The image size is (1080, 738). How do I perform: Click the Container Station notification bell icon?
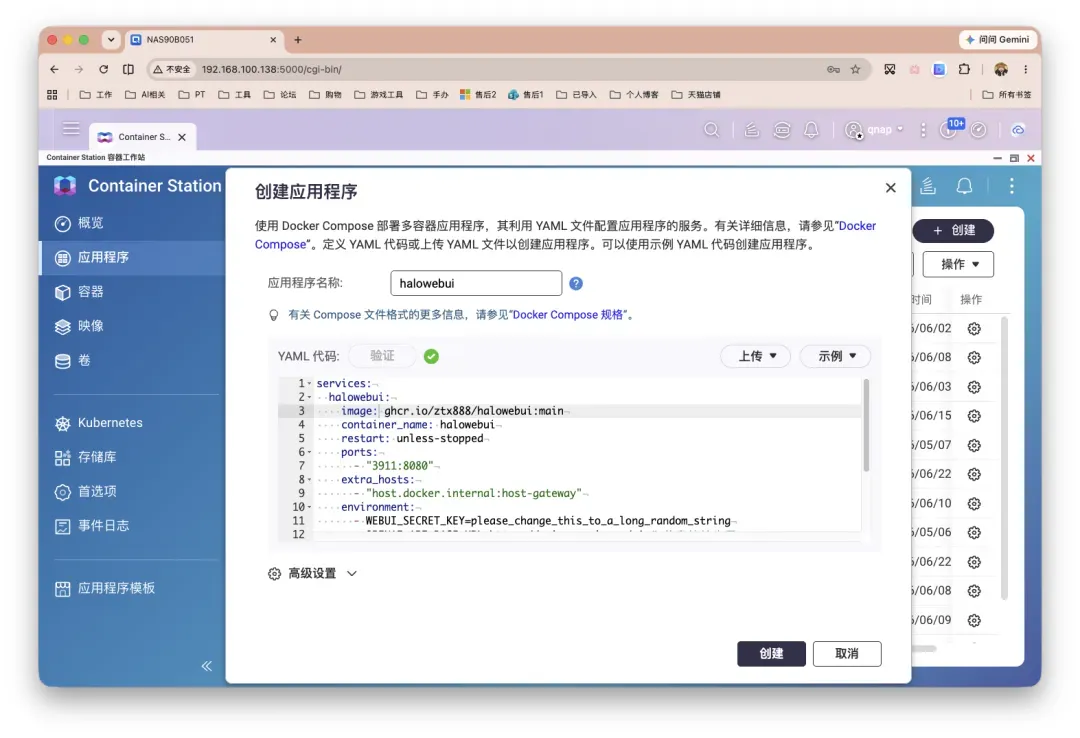[964, 186]
